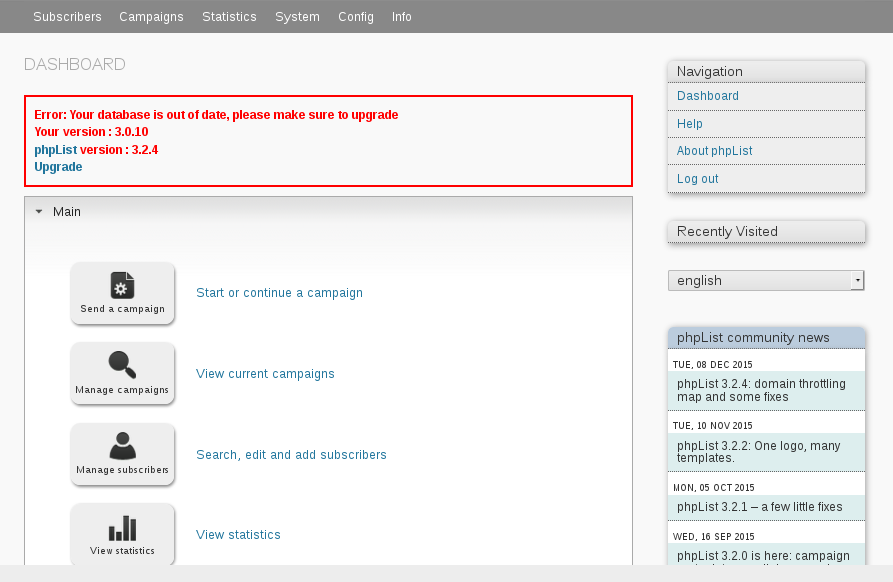Viewport: 893px width, 582px height.
Task: Click the Upgrade link in error box
Action: [x=58, y=167]
